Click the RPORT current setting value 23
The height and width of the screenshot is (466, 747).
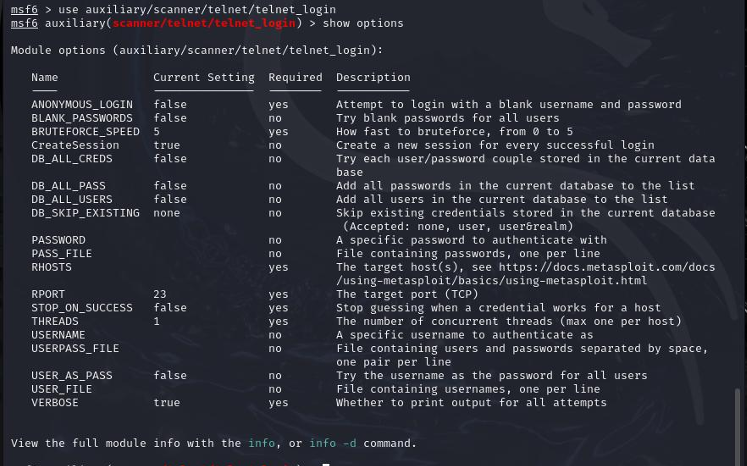click(160, 294)
